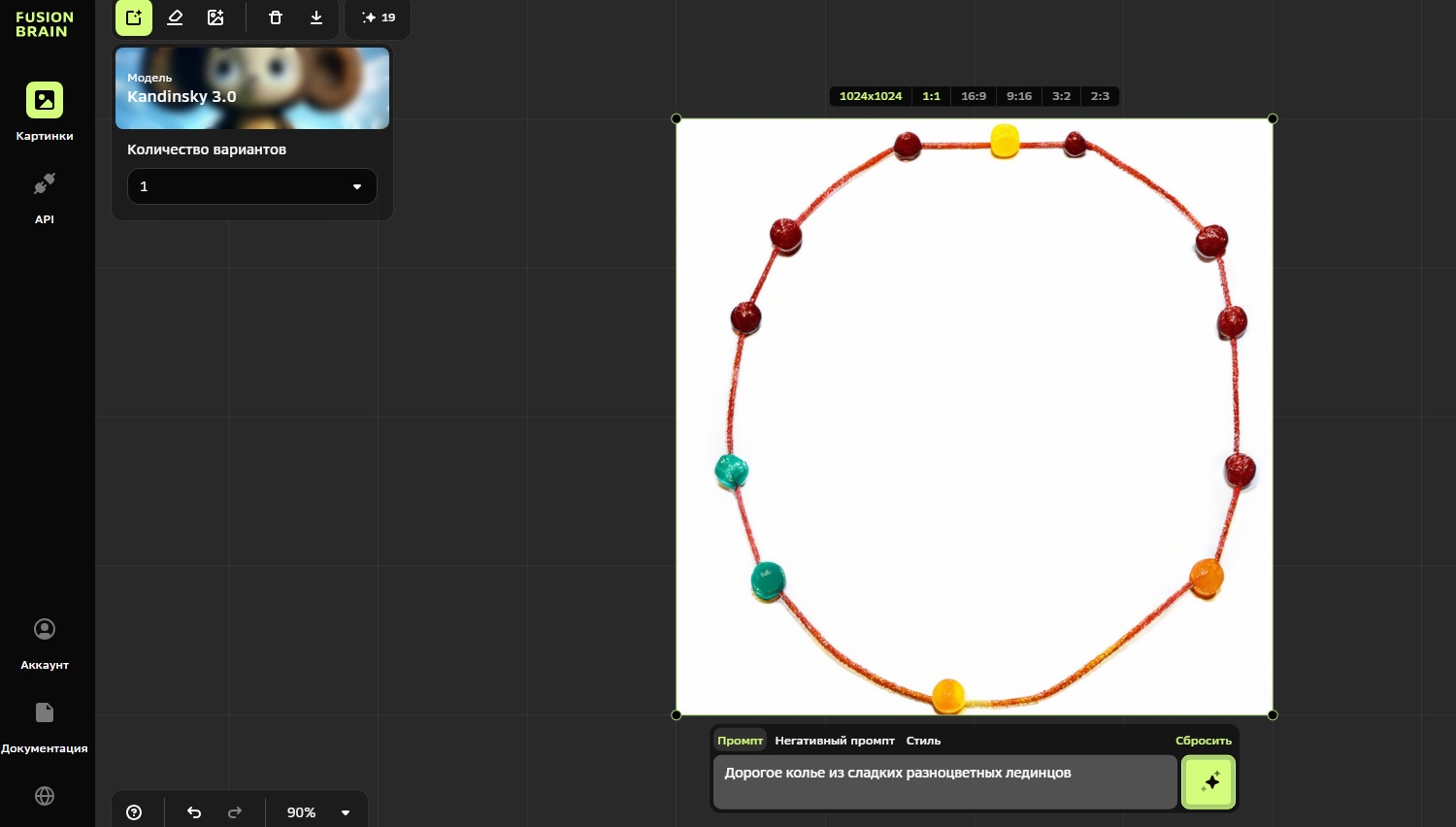
Task: Download the generated image
Action: click(x=316, y=17)
